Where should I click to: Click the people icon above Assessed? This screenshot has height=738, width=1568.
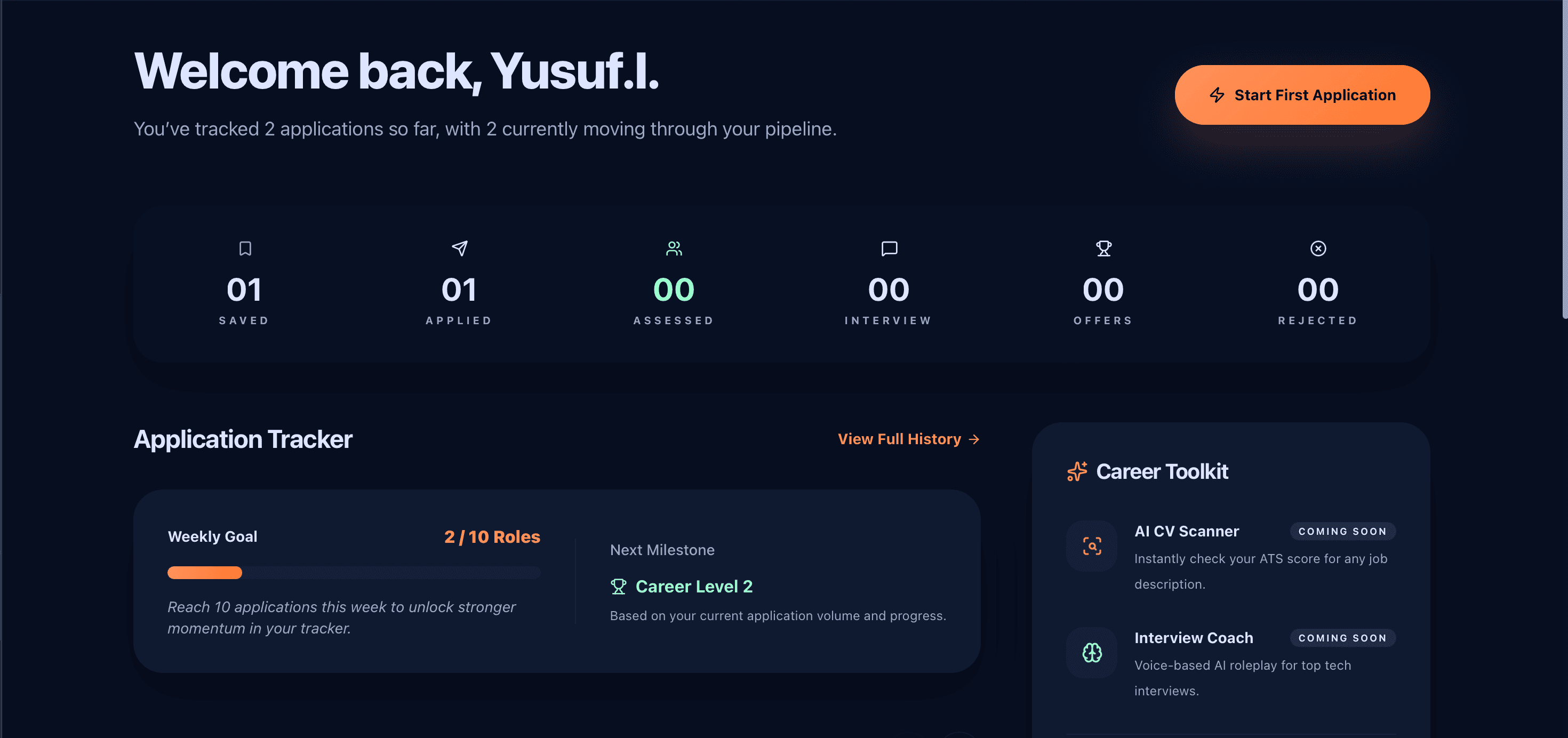pos(674,248)
